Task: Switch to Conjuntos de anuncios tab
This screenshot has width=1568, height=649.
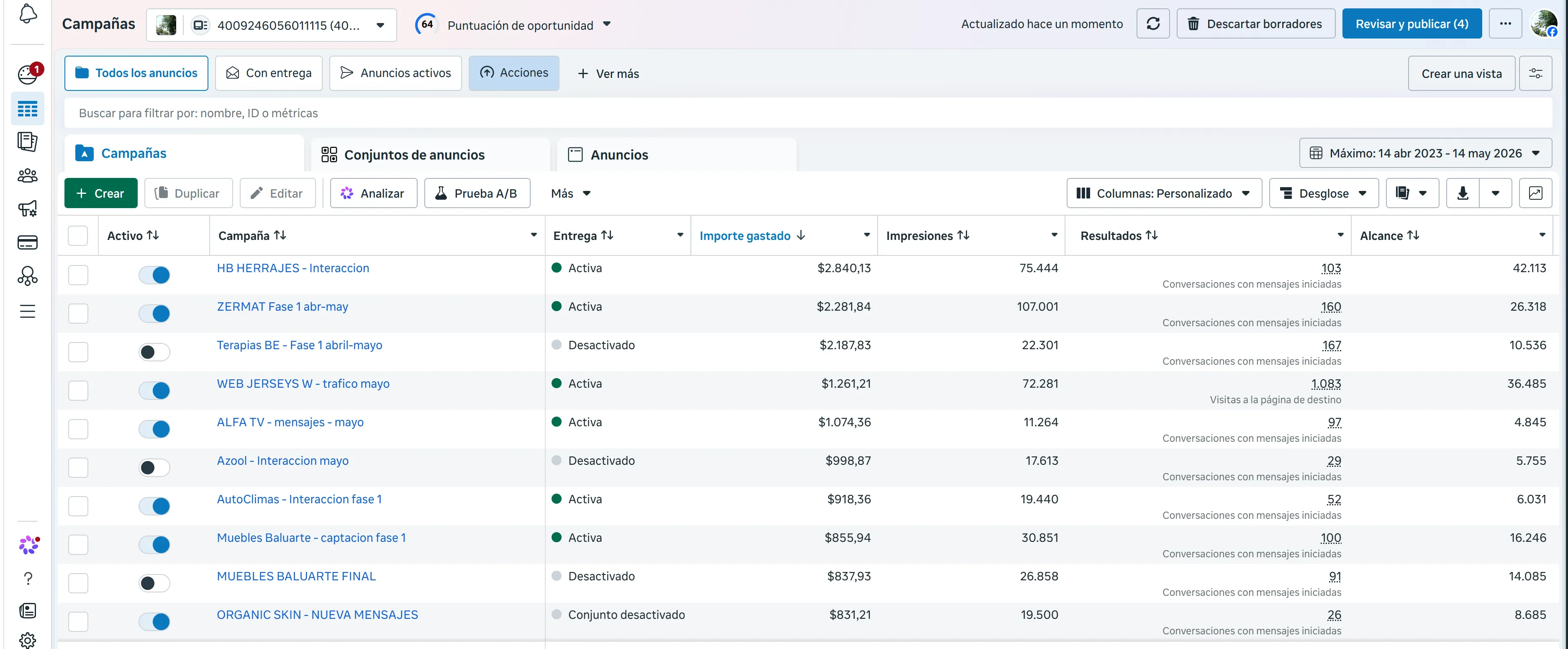Action: [430, 155]
